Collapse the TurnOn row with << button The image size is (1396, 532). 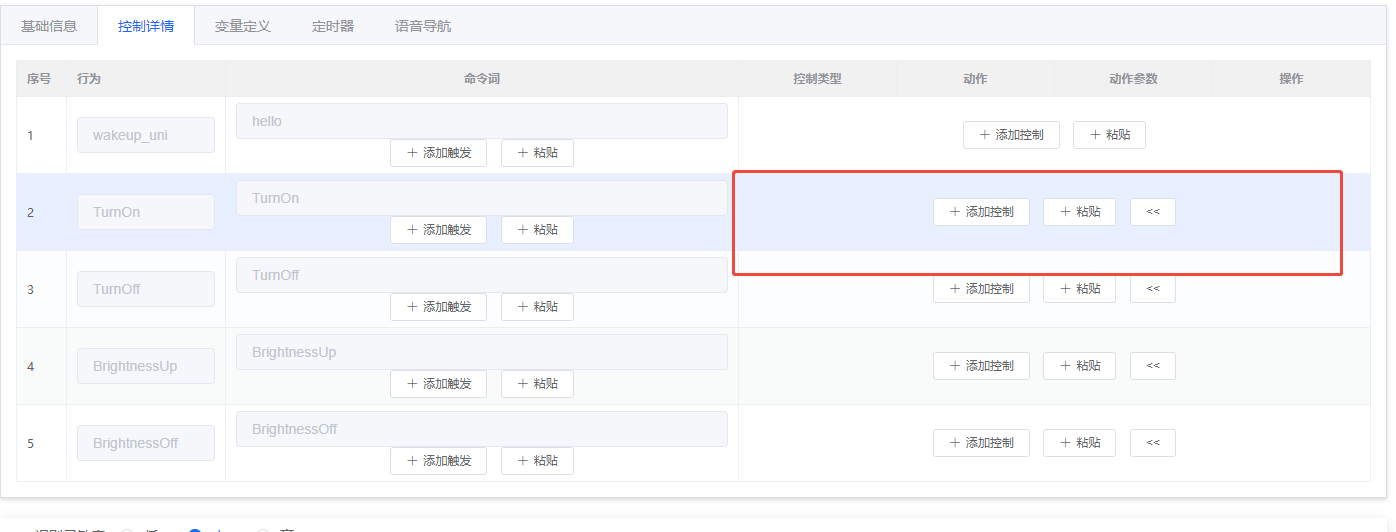click(x=1152, y=212)
